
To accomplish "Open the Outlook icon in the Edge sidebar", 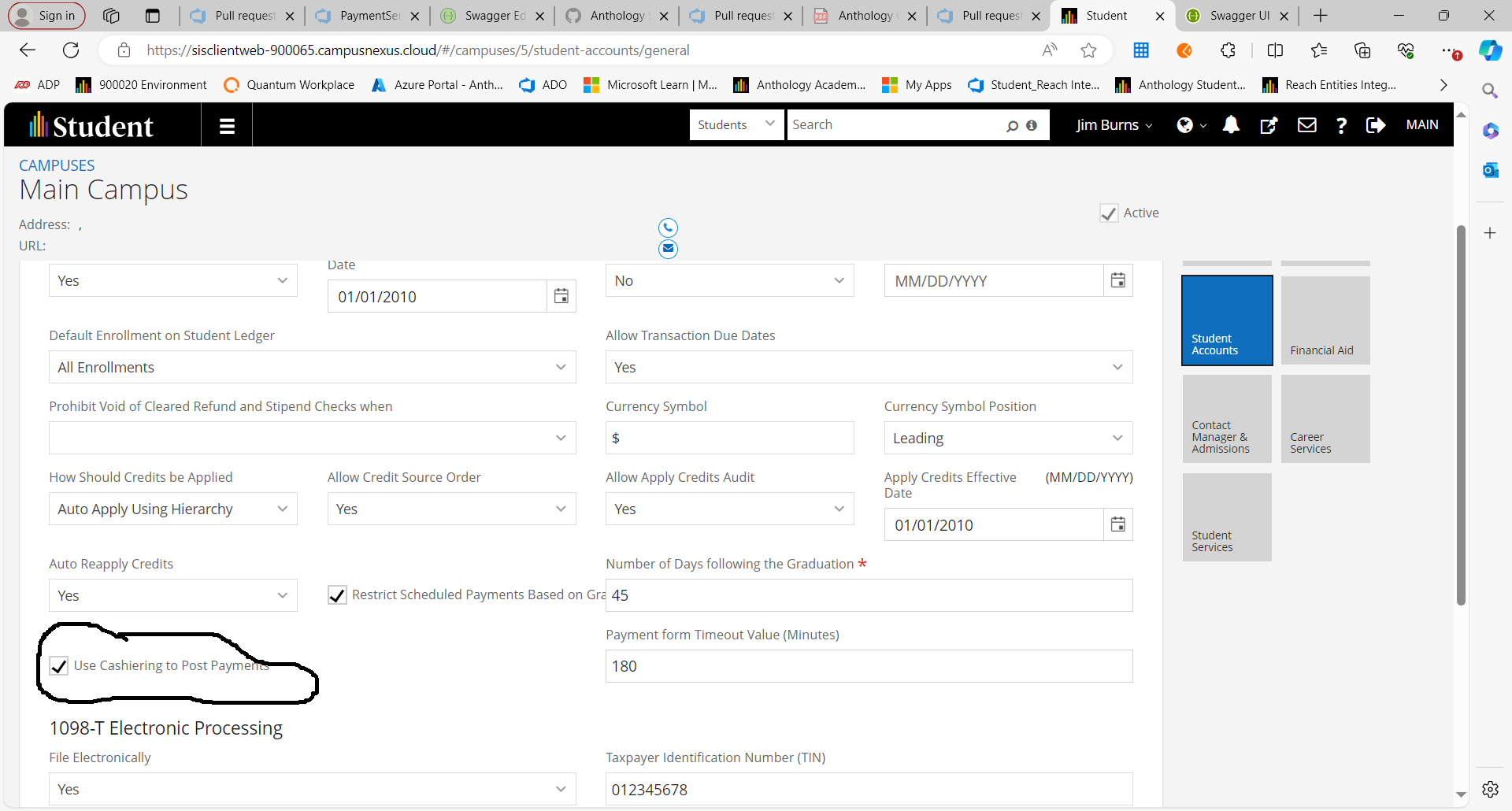I will (x=1490, y=170).
